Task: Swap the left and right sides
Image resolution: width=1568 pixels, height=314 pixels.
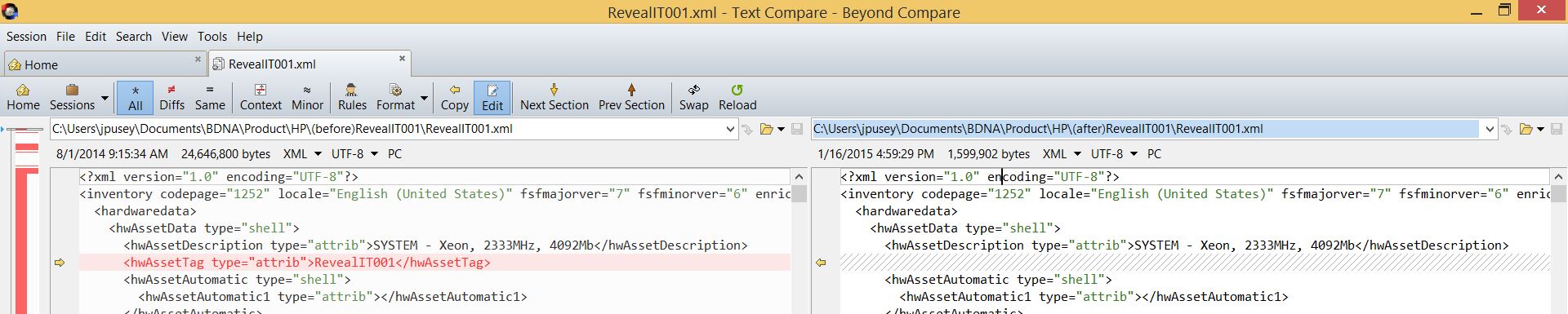Action: click(x=693, y=97)
